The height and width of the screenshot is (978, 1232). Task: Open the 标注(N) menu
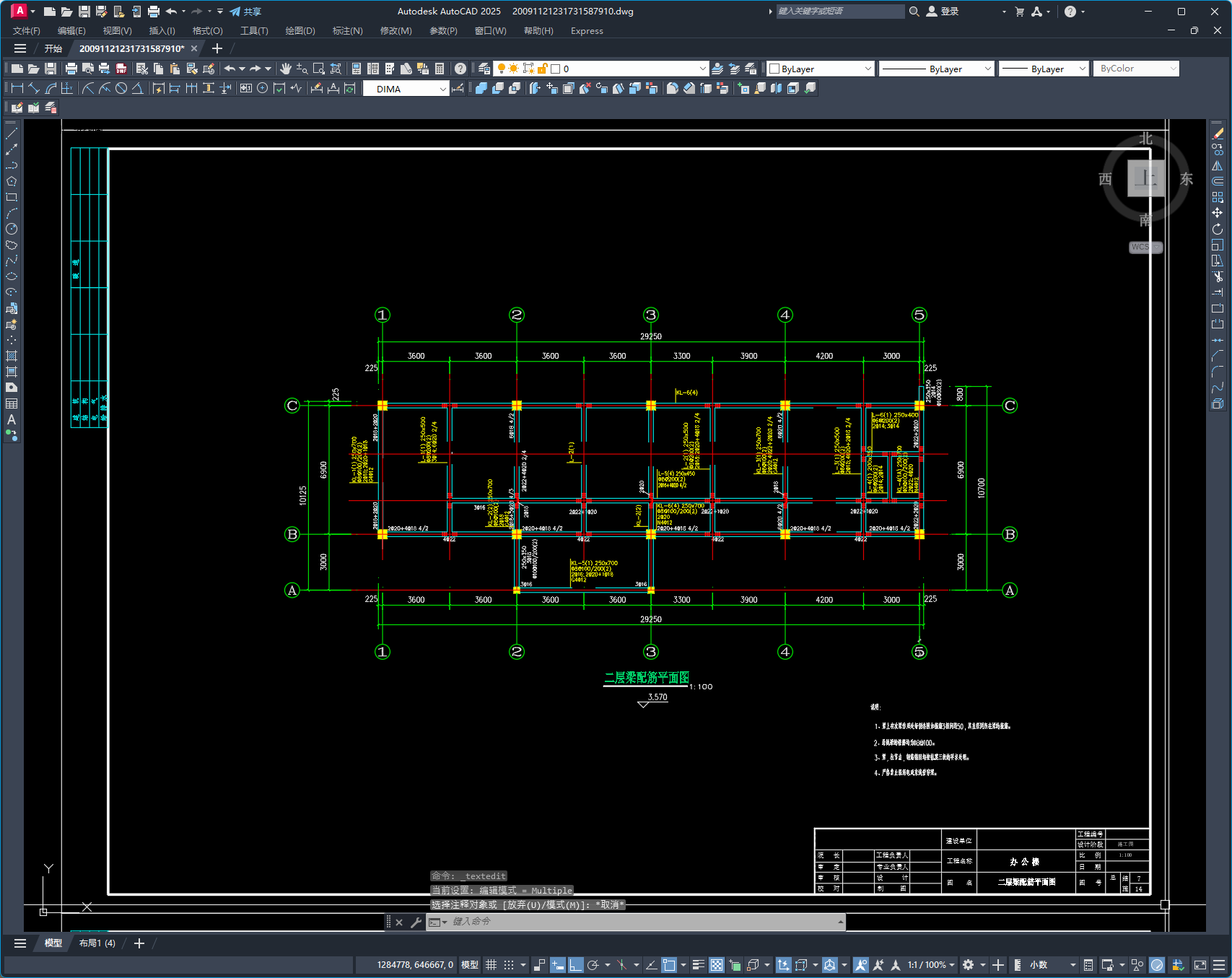pyautogui.click(x=347, y=31)
